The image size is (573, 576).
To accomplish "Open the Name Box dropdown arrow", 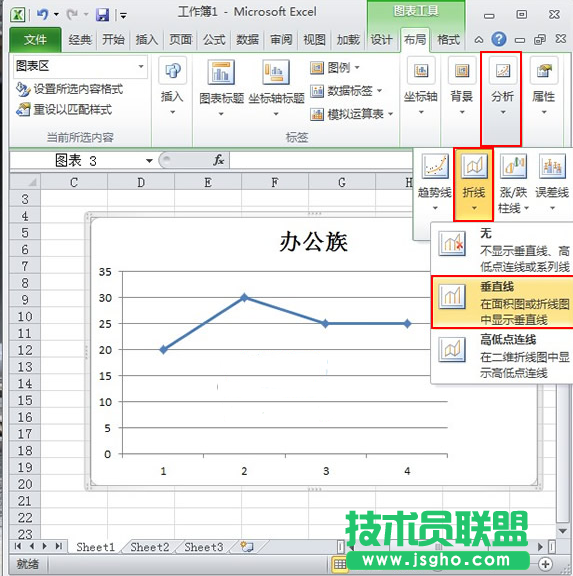I will [x=149, y=161].
